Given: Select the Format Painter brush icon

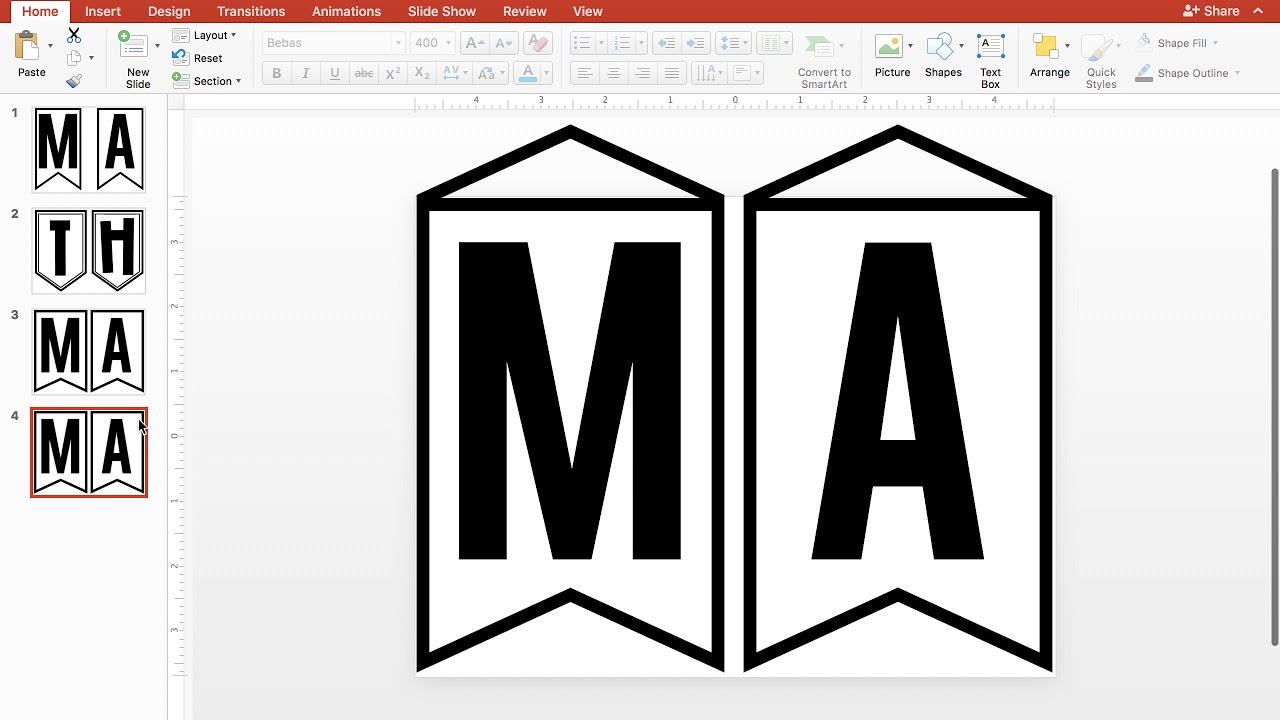Looking at the screenshot, I should point(74,81).
